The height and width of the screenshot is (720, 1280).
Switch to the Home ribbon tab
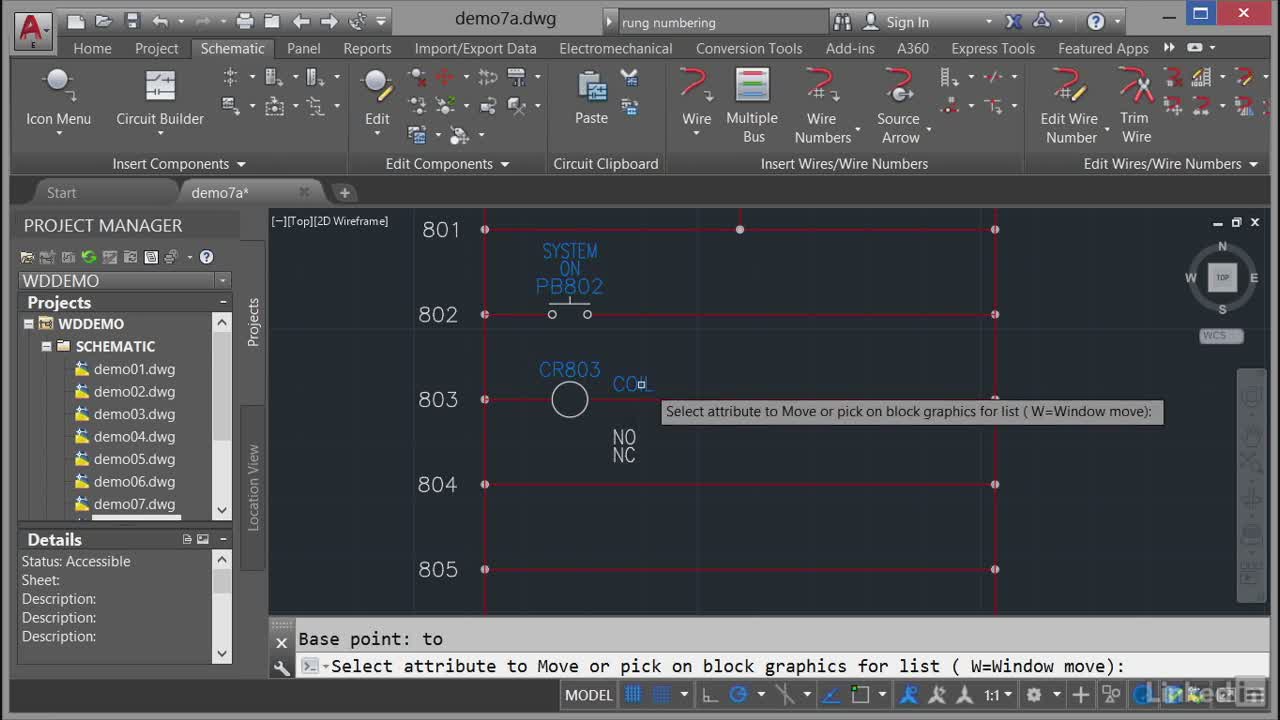pyautogui.click(x=92, y=48)
